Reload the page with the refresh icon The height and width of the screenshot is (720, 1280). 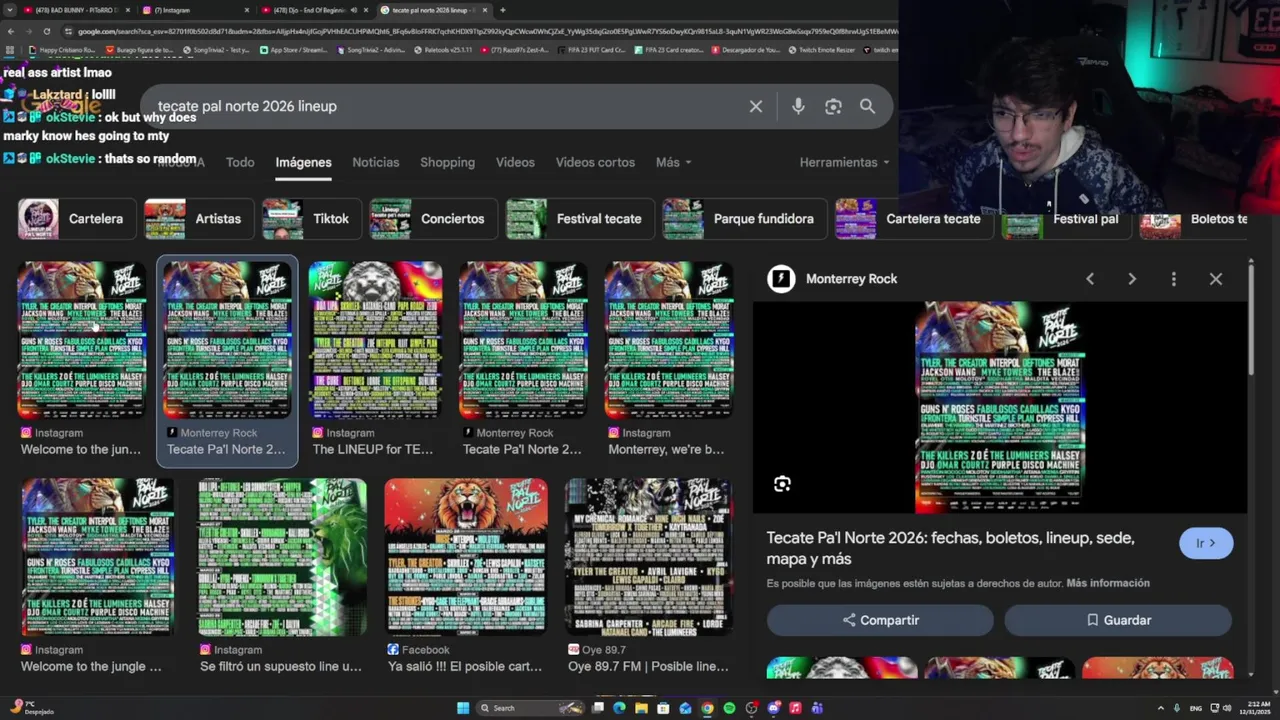(x=46, y=31)
